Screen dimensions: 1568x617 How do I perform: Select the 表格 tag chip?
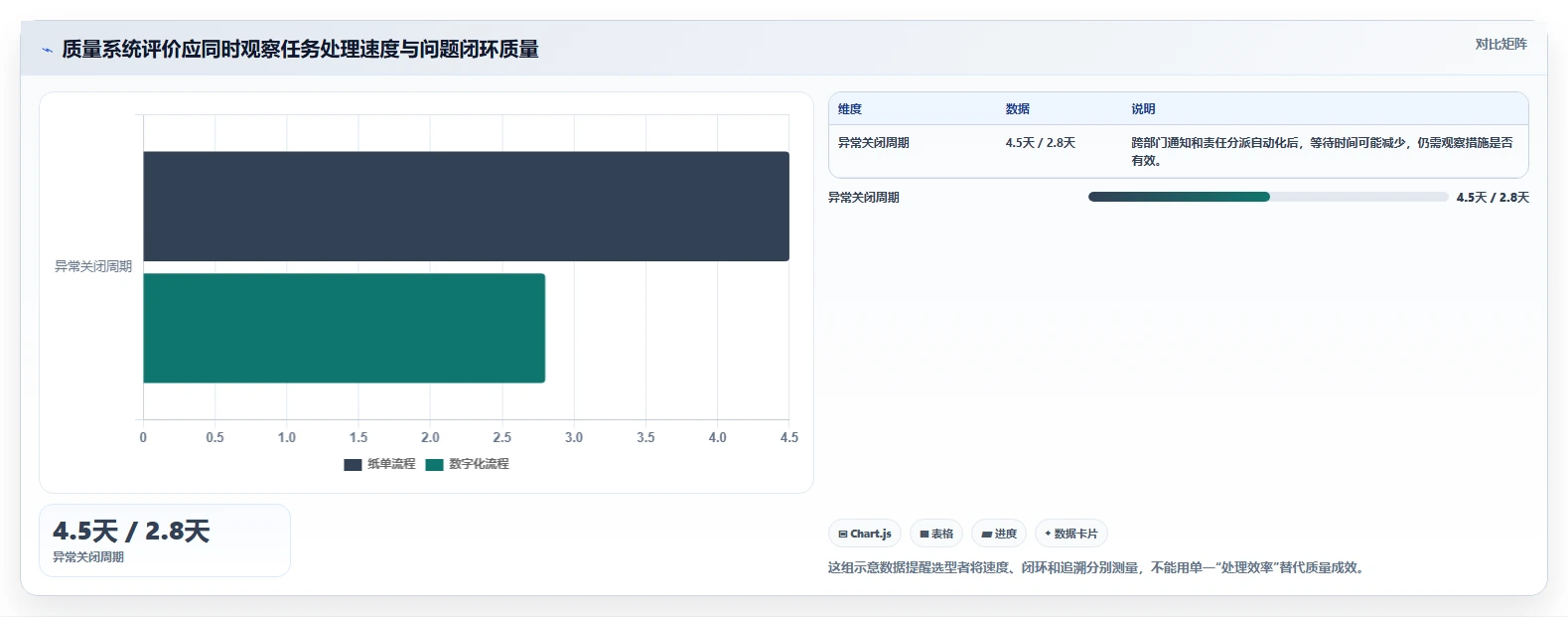tap(936, 534)
